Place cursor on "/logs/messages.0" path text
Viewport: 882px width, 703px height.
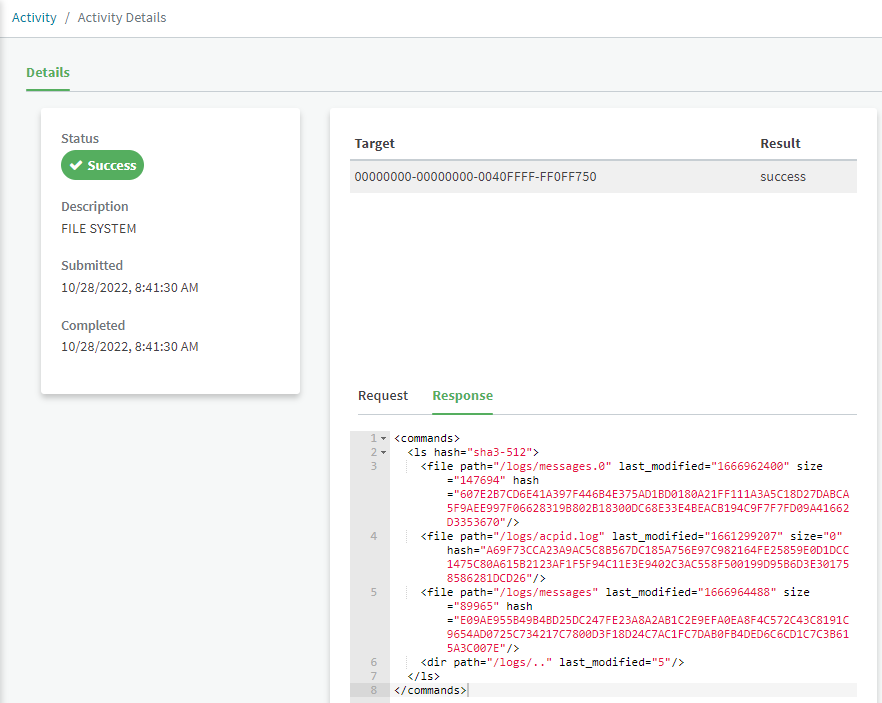[562, 466]
